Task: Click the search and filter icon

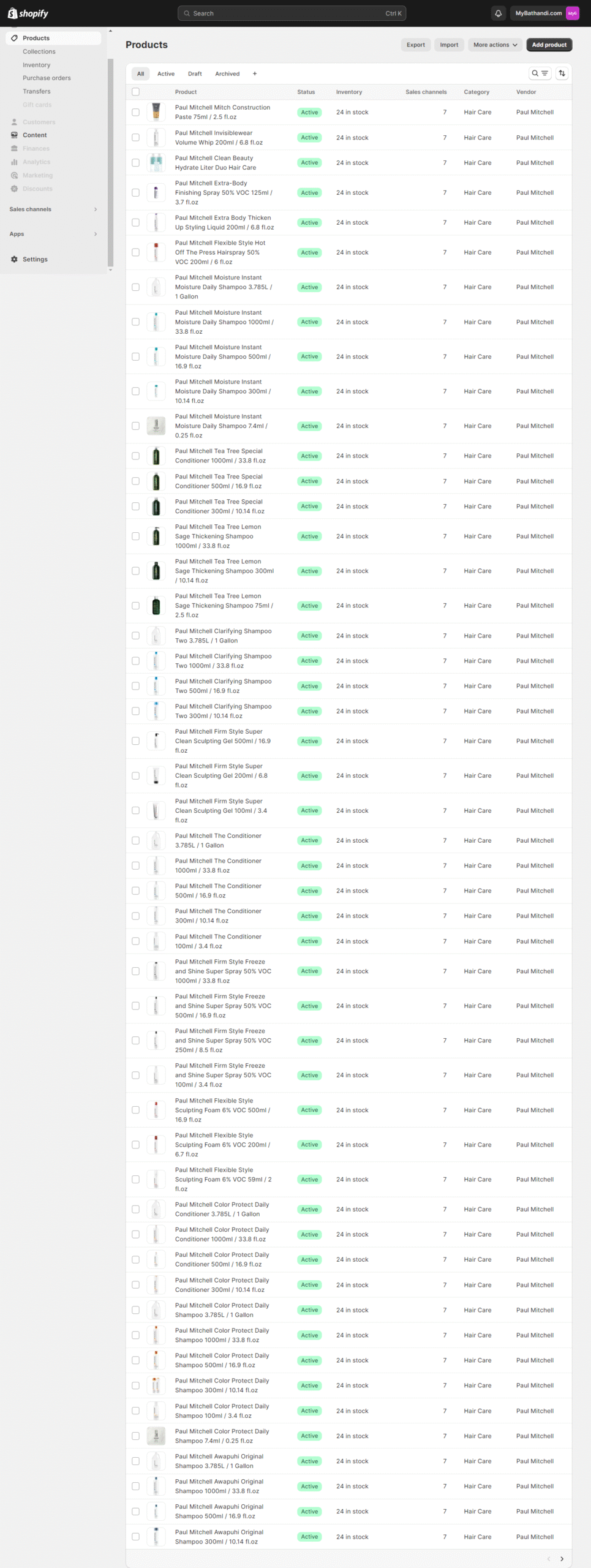Action: (540, 73)
